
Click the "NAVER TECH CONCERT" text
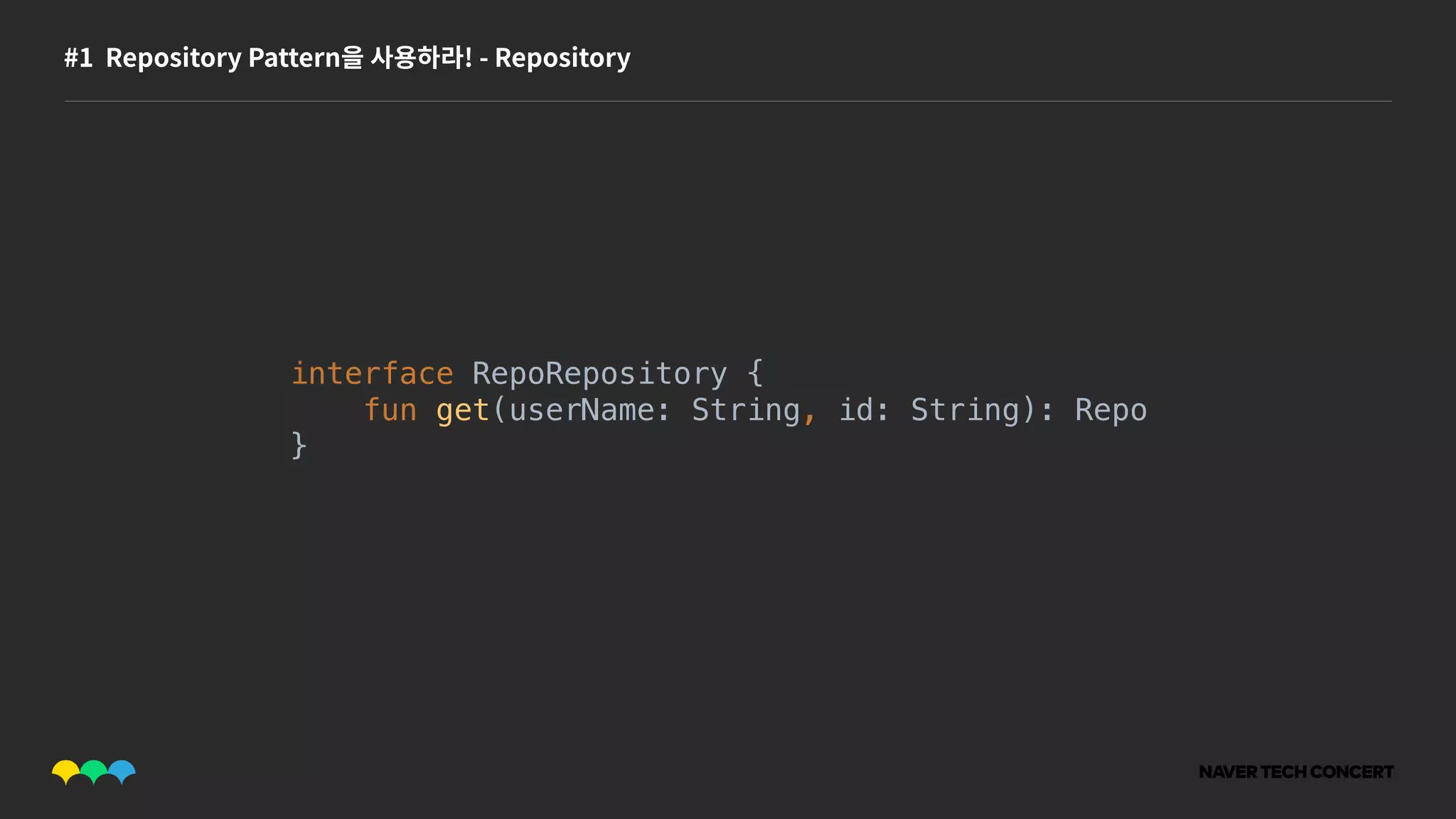pyautogui.click(x=1296, y=771)
